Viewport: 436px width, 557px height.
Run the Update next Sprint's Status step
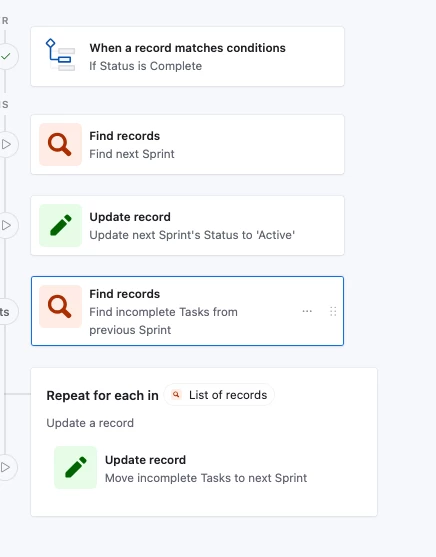pyautogui.click(x=6, y=225)
